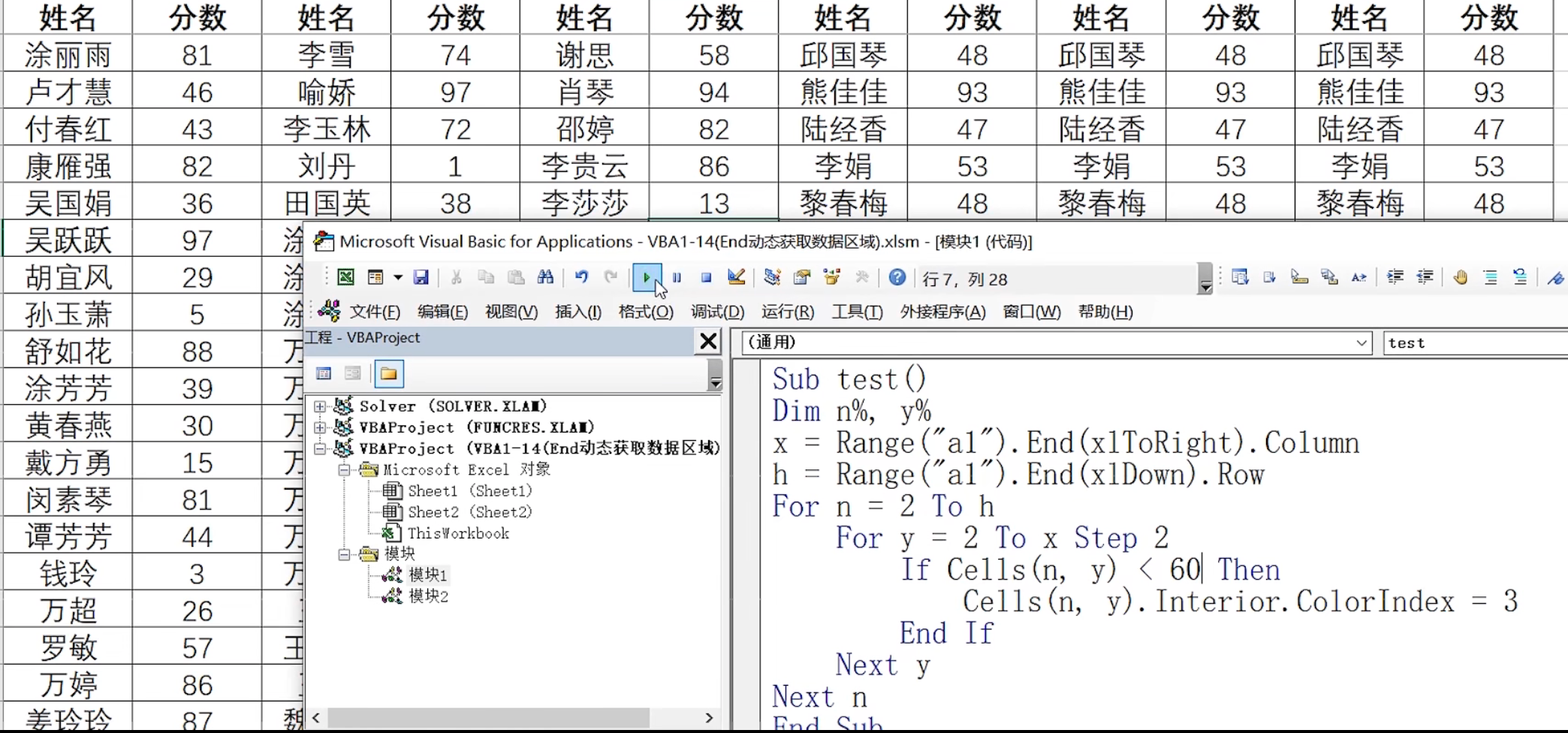The width and height of the screenshot is (1568, 733).
Task: Open the Insert object dropdown arrow
Action: coord(398,277)
